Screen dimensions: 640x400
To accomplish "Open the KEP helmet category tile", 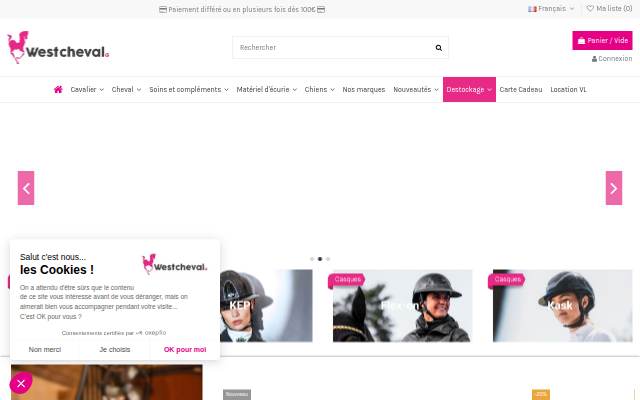I will [266, 306].
